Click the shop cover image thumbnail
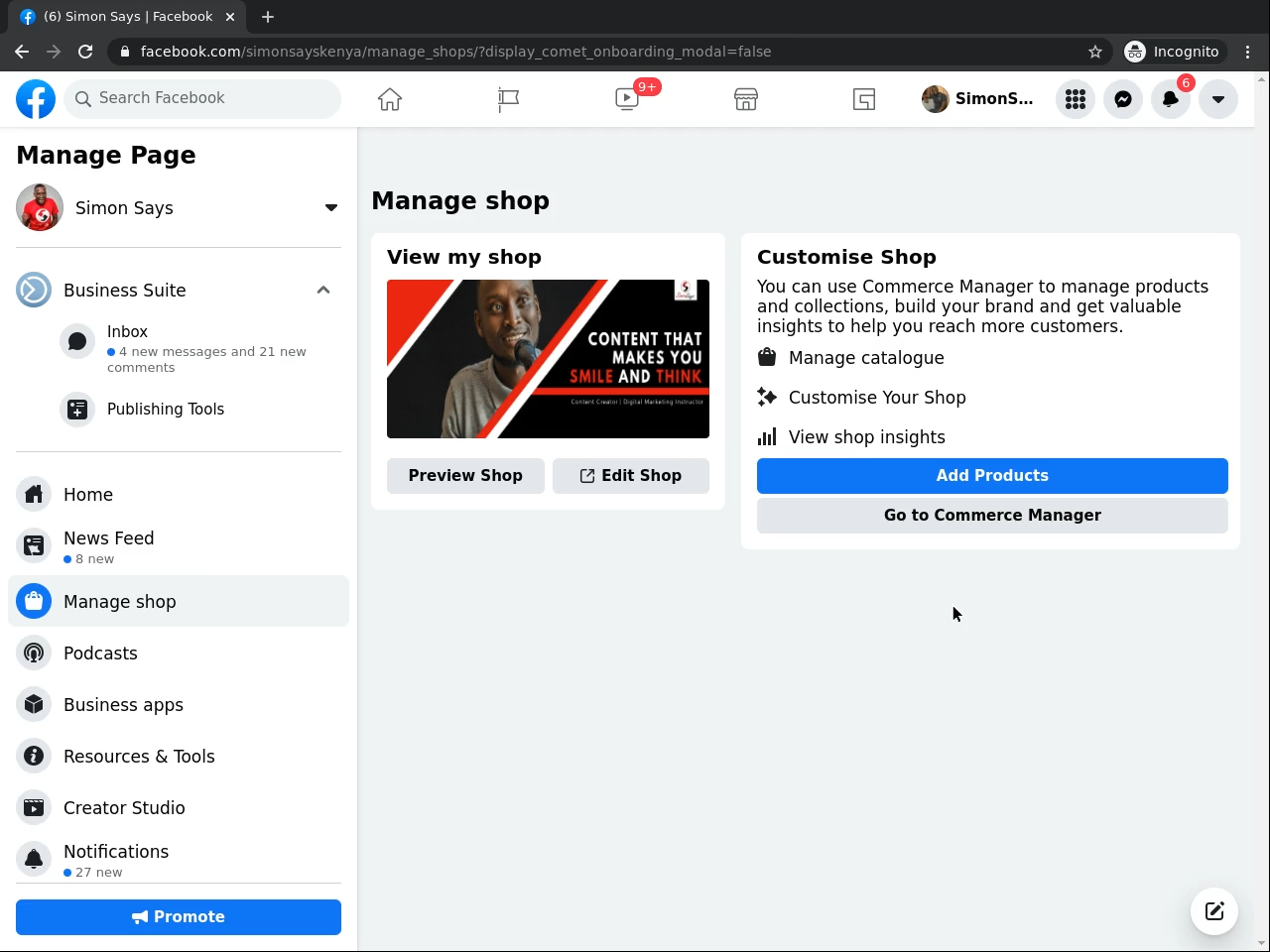The width and height of the screenshot is (1270, 952). click(x=548, y=359)
